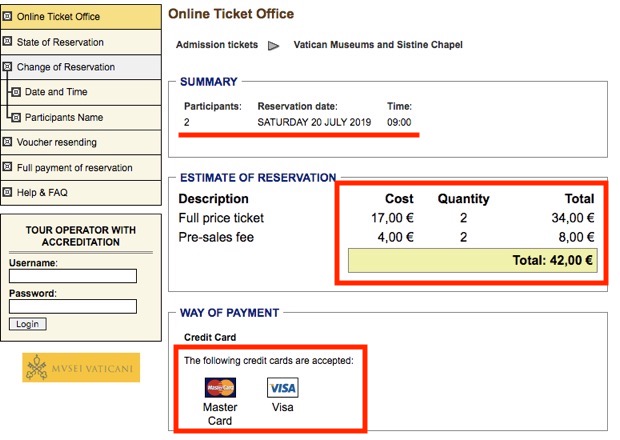
Task: Click the icon beside Help & FAQ
Action: [x=8, y=192]
